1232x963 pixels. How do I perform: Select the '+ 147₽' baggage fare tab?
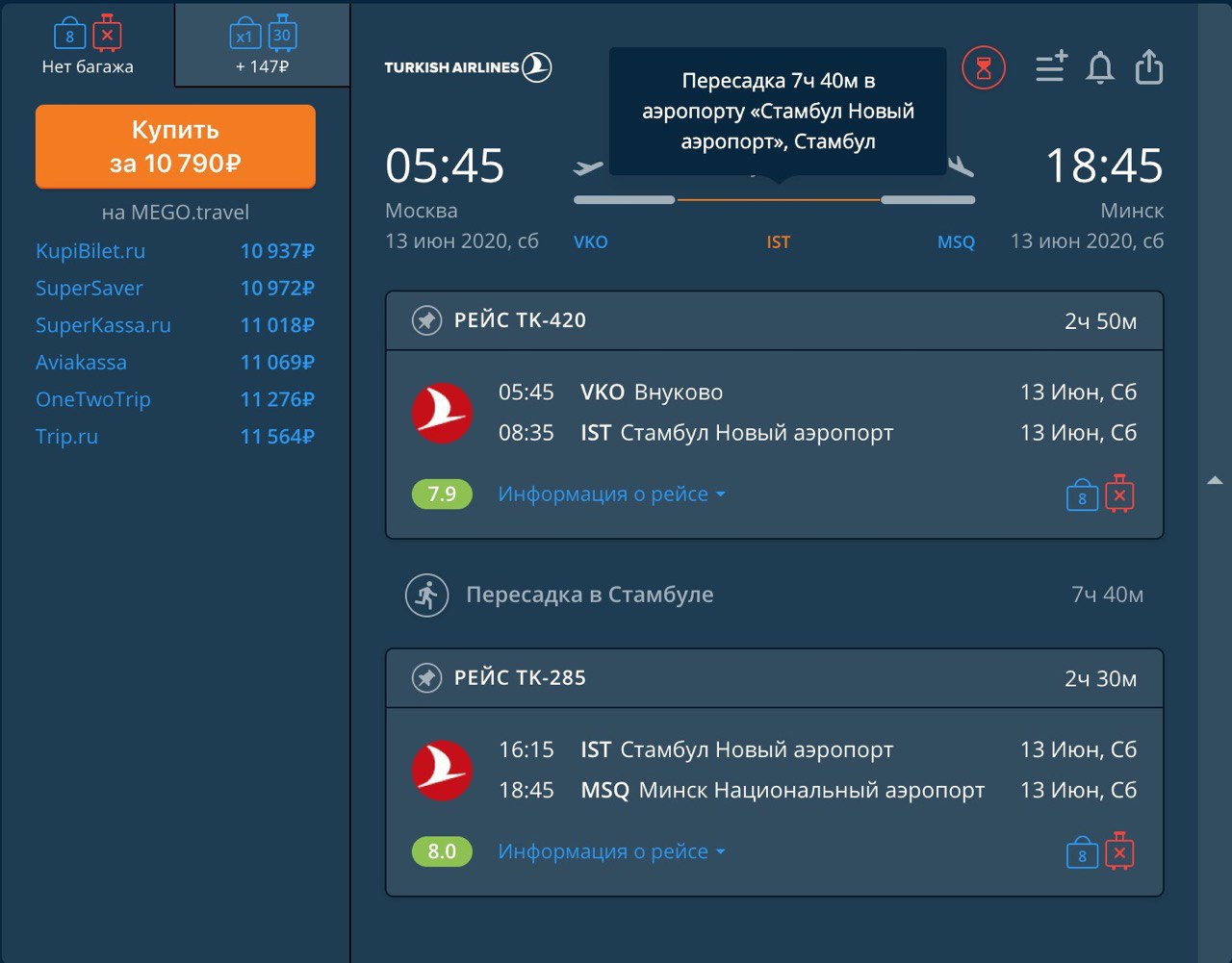click(263, 44)
